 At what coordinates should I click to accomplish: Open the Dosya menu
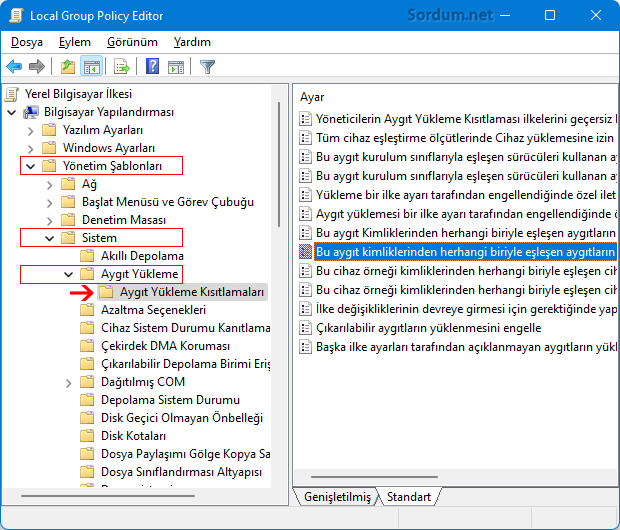(x=26, y=42)
